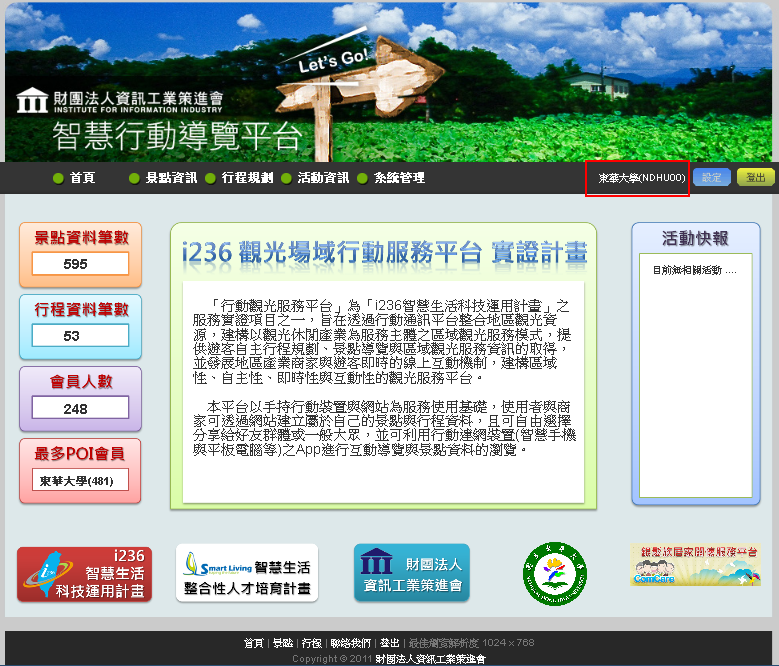Click the 景點資料筆數 value 595
This screenshot has width=779, height=666.
(x=80, y=264)
